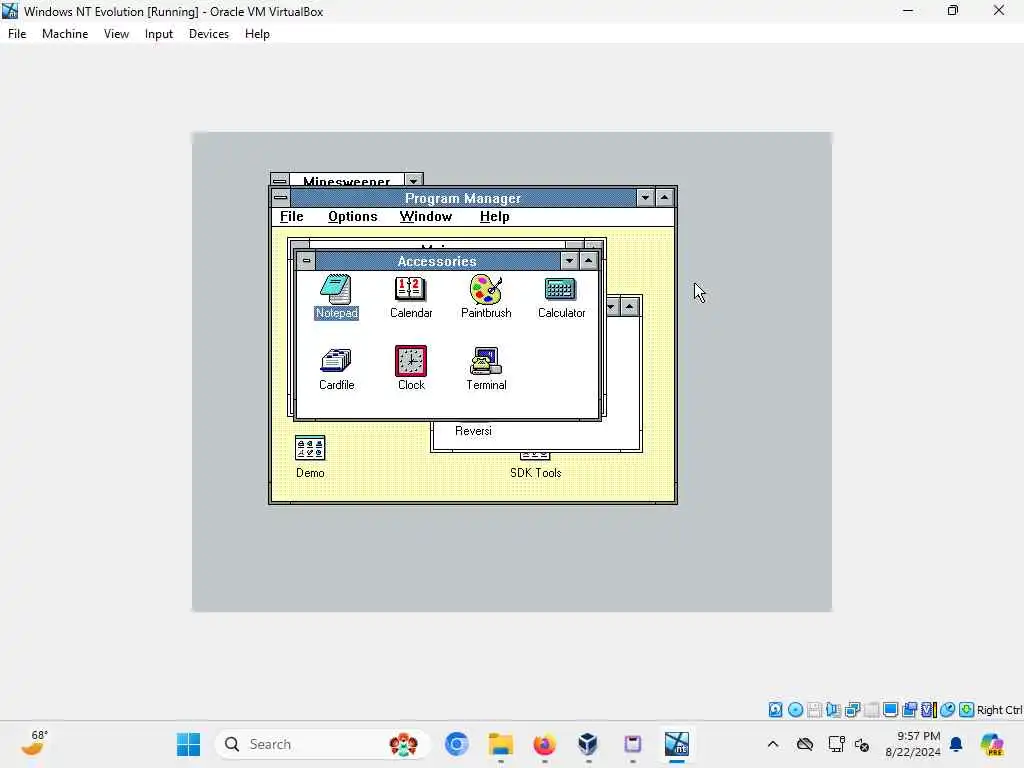Minimize the Accessories group window

pyautogui.click(x=569, y=261)
